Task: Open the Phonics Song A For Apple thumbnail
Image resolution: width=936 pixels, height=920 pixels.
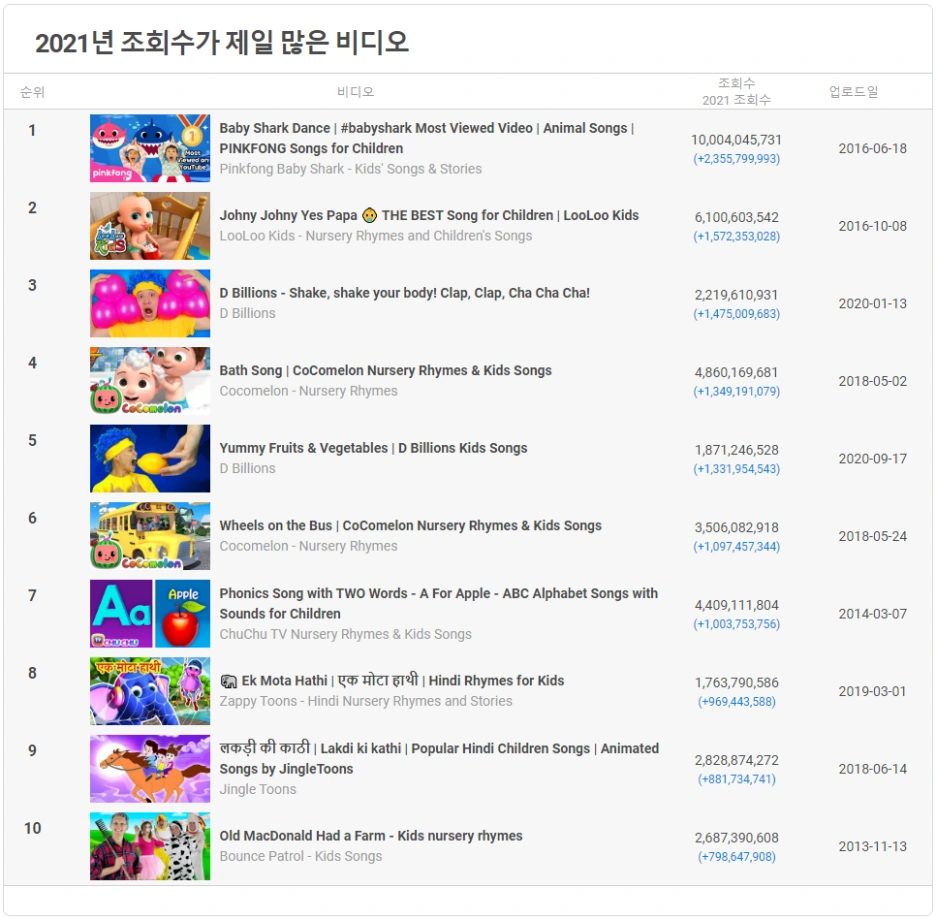Action: pyautogui.click(x=150, y=614)
